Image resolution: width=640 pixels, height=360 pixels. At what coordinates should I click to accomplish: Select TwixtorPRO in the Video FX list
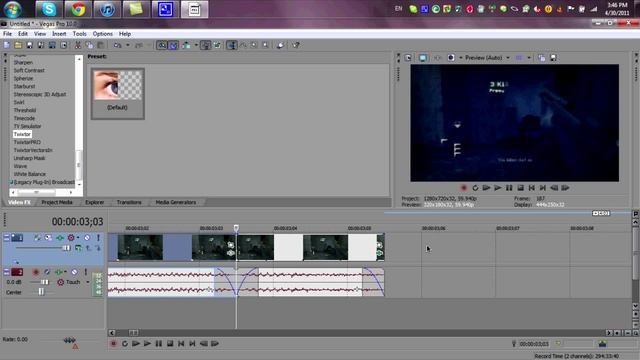(27, 142)
